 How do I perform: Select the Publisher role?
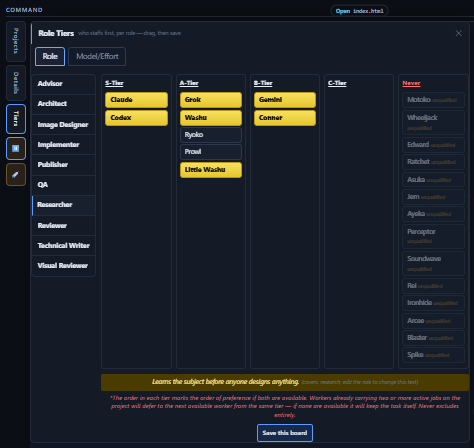[64, 165]
